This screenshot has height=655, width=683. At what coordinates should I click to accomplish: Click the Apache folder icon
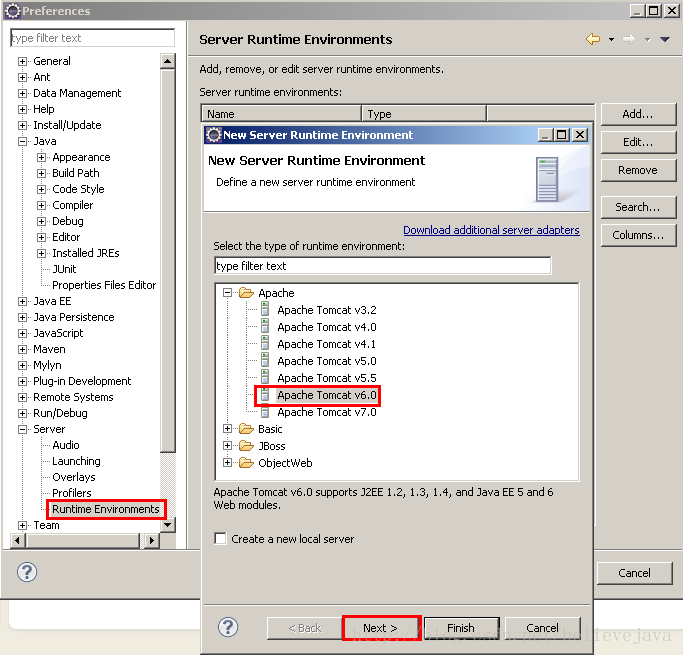pos(246,293)
